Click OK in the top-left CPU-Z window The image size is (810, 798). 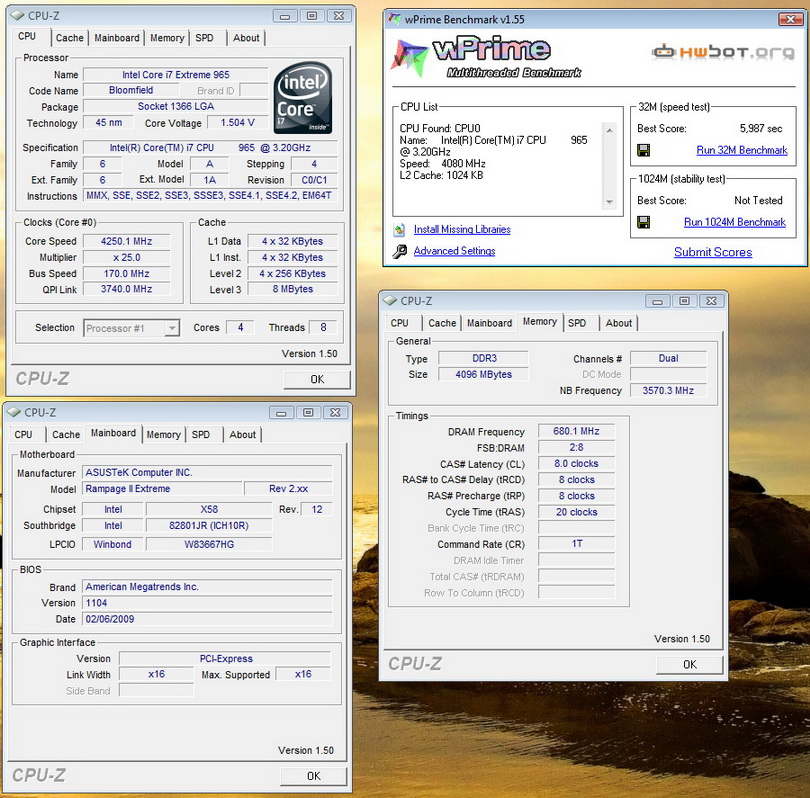click(317, 380)
